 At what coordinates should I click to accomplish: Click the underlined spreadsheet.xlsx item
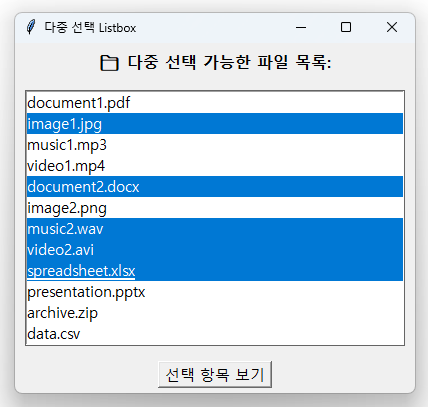pyautogui.click(x=215, y=271)
